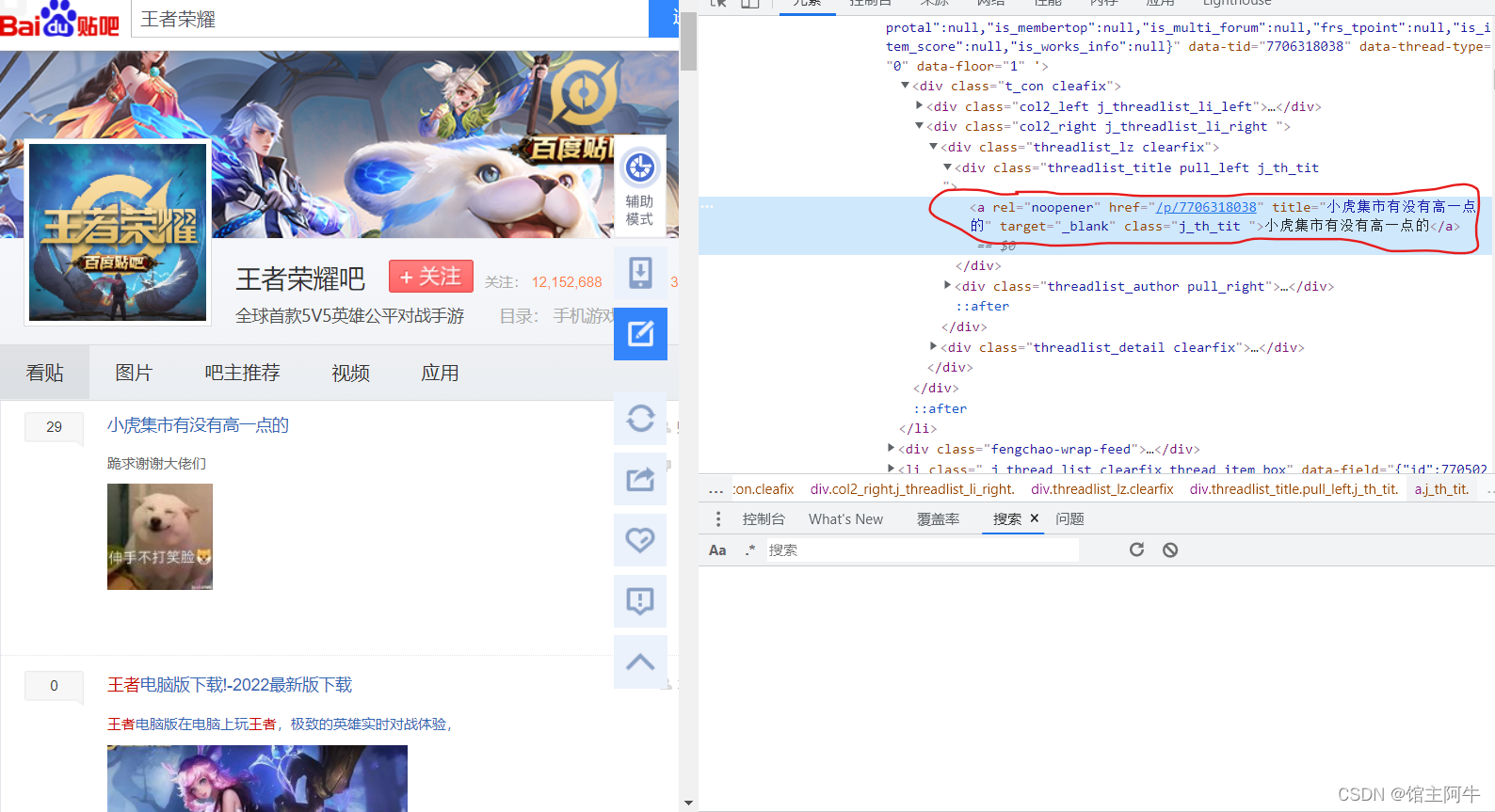Click the Baidu Tieba logo

click(59, 19)
